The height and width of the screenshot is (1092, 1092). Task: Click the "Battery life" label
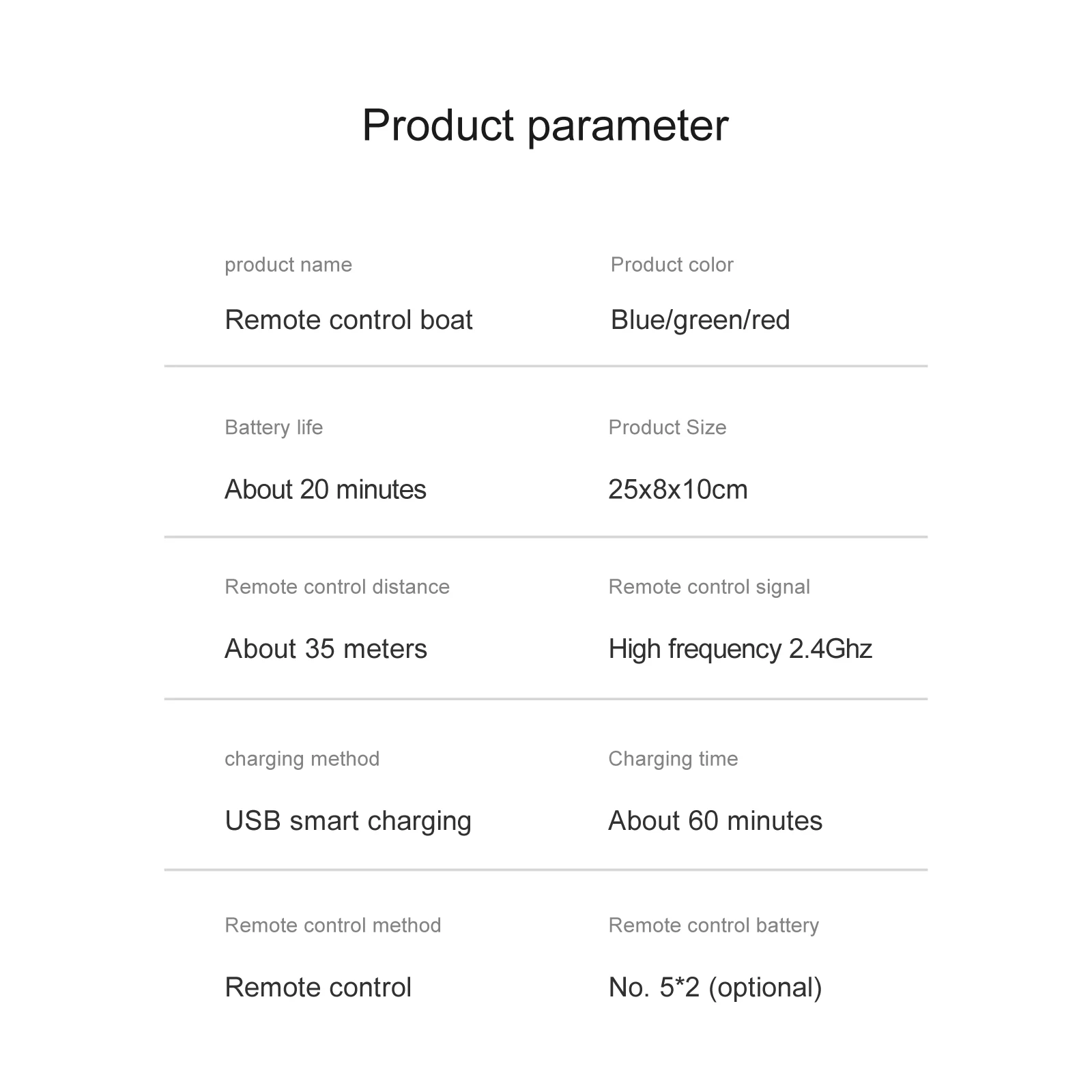(x=274, y=428)
